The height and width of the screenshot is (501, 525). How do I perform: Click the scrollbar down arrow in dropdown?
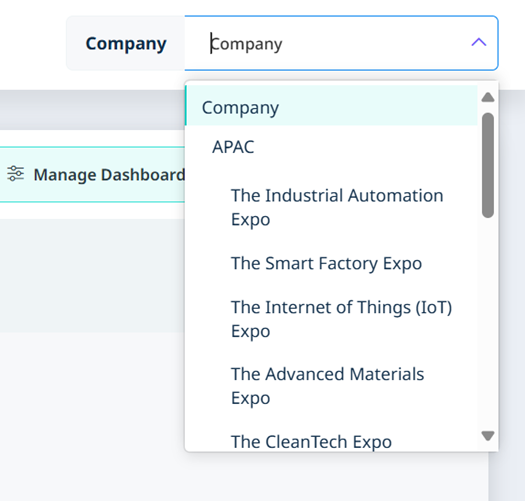coord(488,436)
